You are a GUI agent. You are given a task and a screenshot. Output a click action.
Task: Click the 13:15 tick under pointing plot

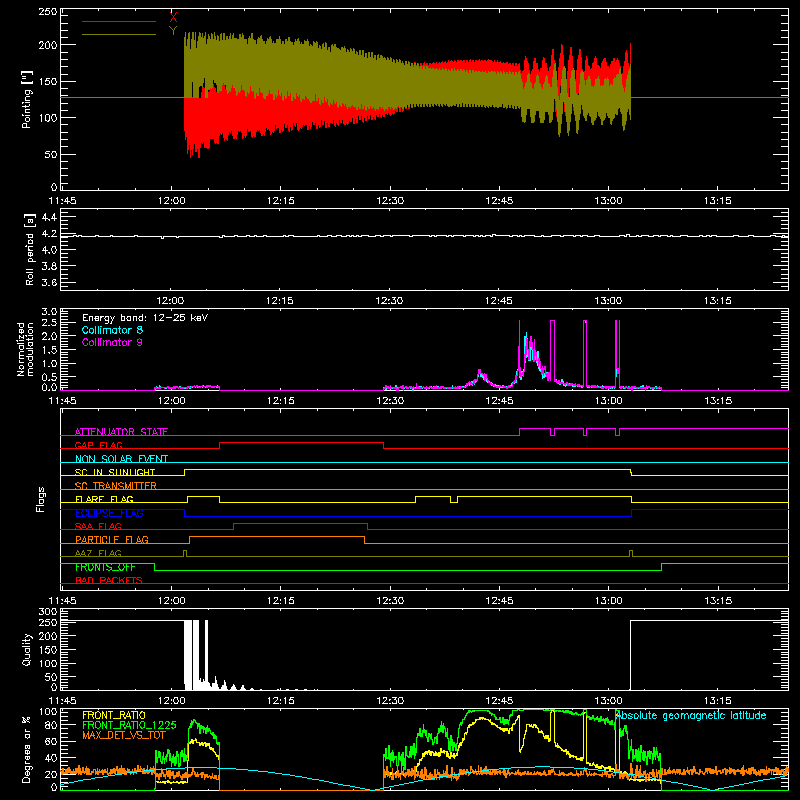[717, 201]
